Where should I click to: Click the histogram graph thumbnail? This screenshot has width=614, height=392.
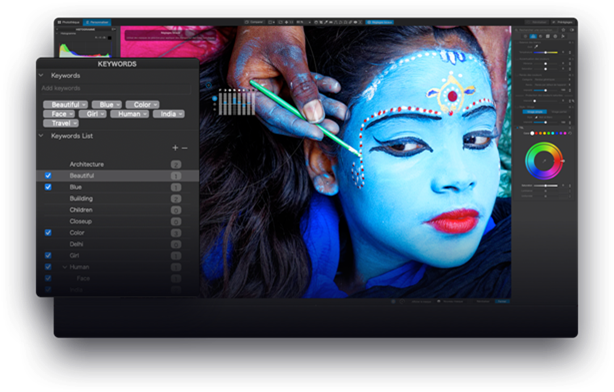pyautogui.click(x=85, y=49)
